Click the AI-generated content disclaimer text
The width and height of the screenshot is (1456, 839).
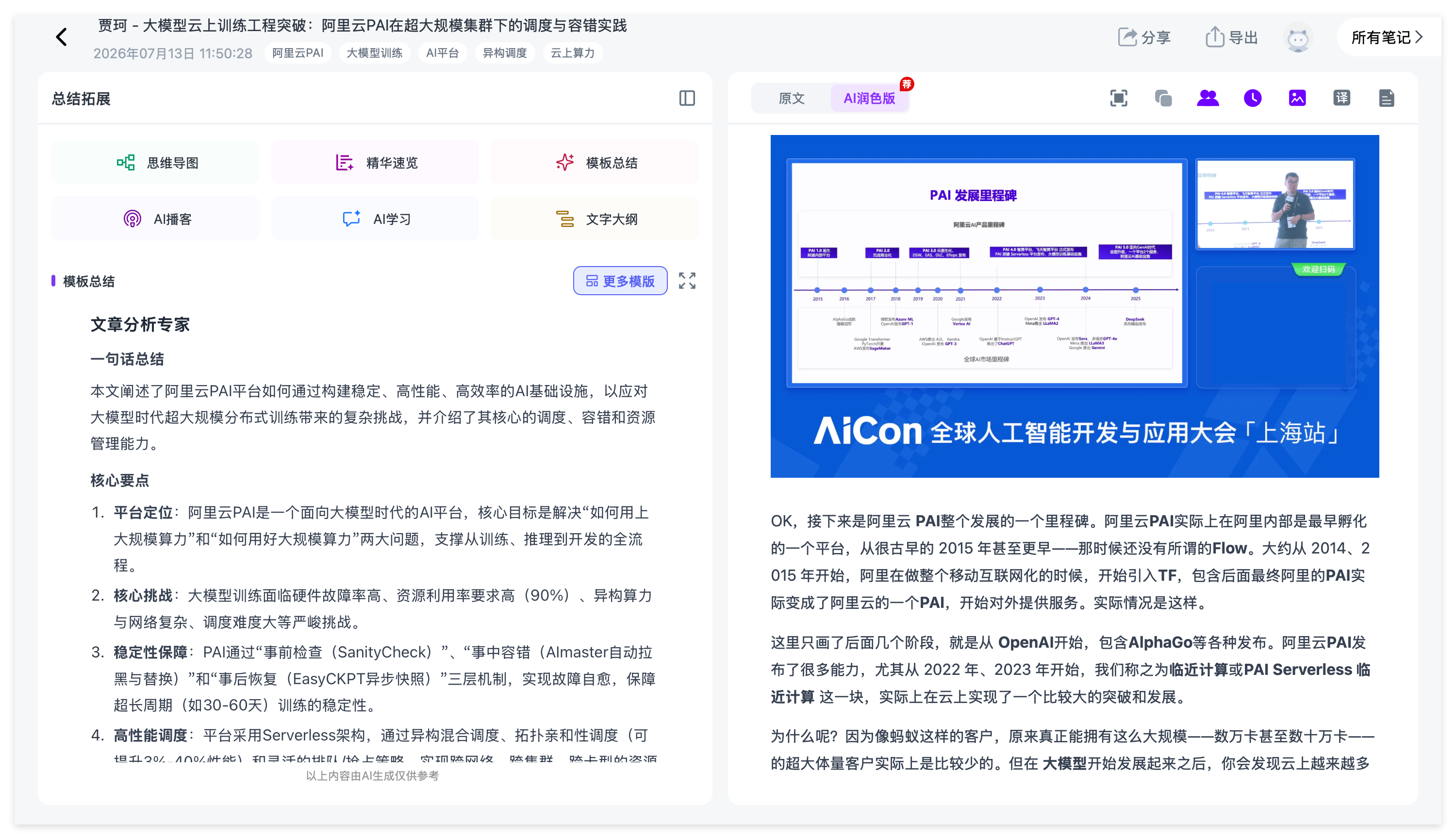[372, 775]
